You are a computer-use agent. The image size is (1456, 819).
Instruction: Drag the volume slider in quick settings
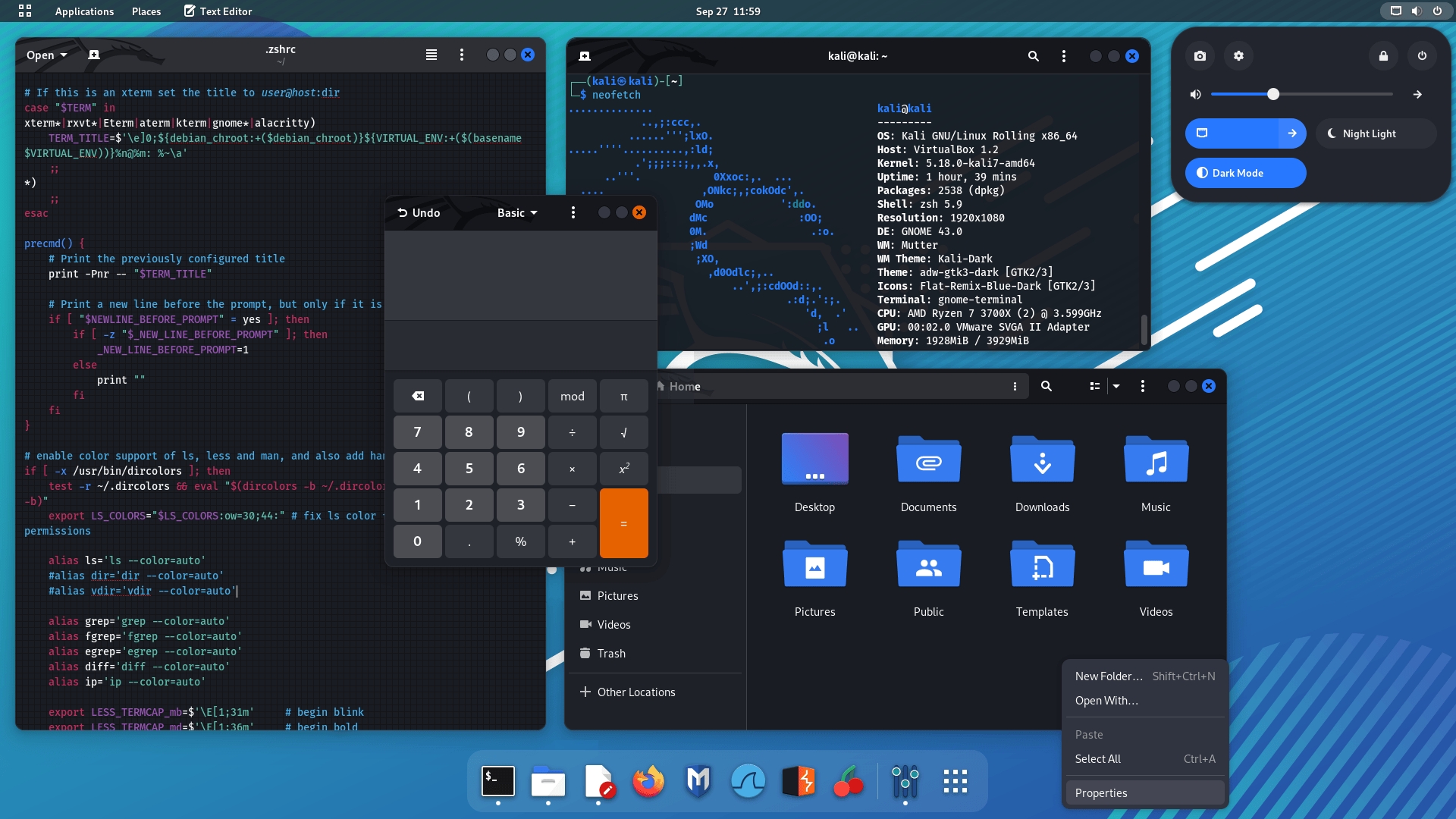point(1272,94)
